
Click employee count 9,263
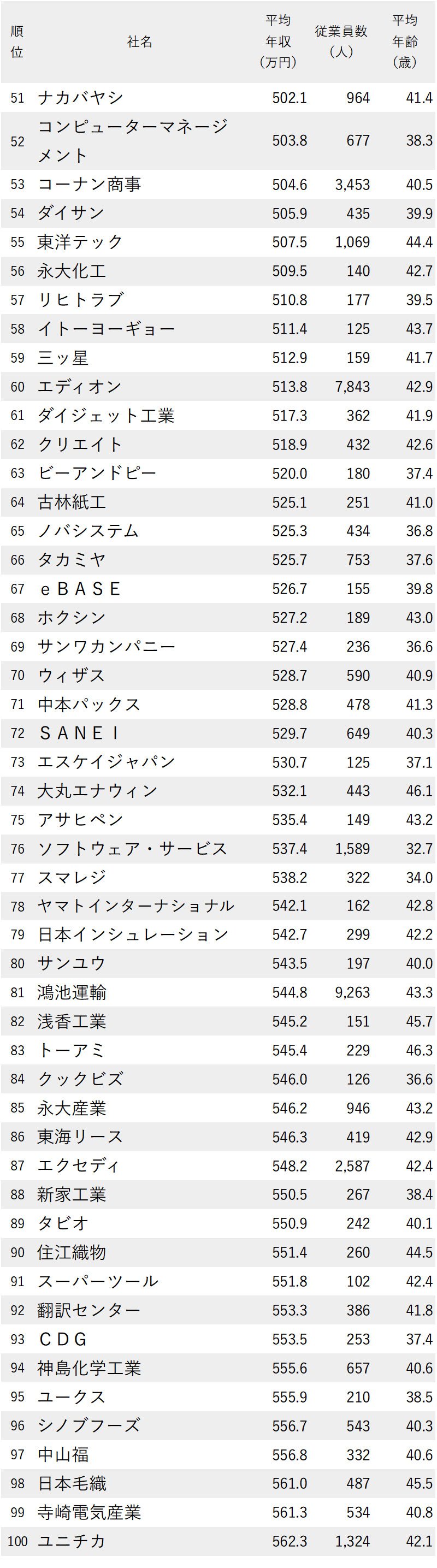[352, 993]
